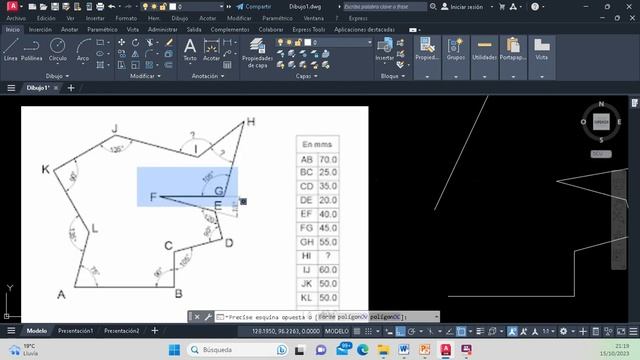The height and width of the screenshot is (360, 640).
Task: Select the Array tool in Modificar panel
Action: 149,65
